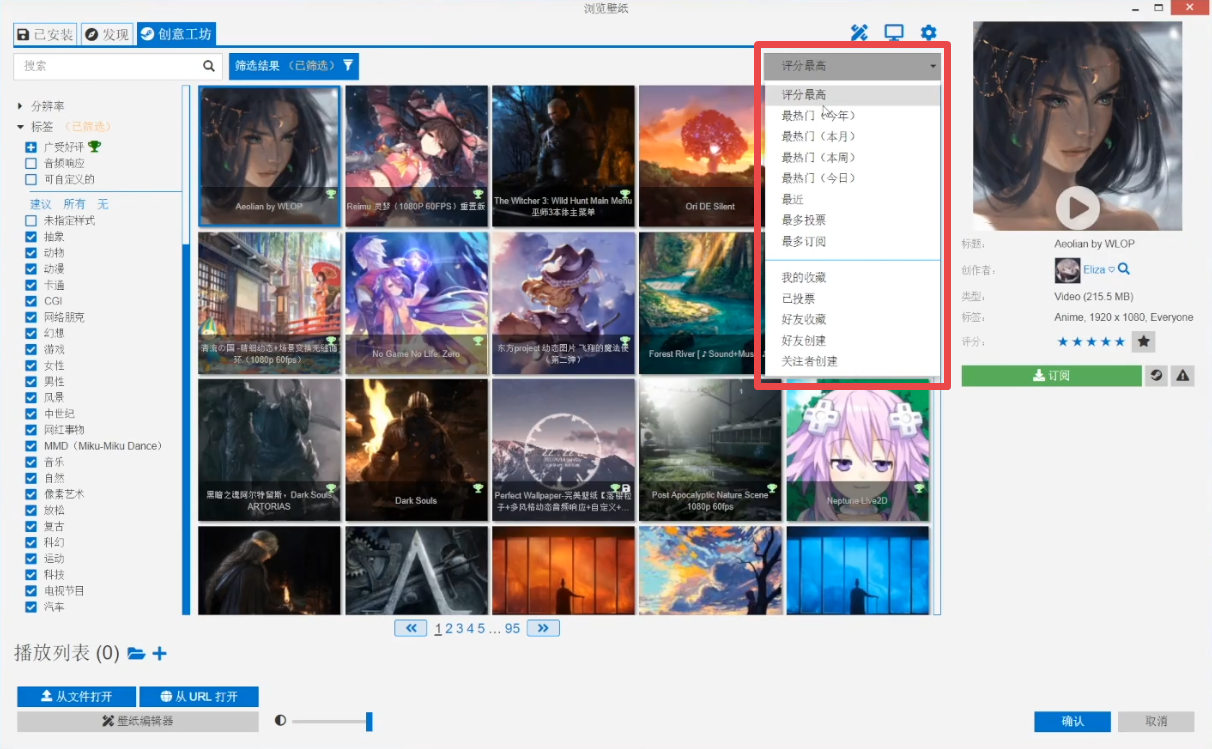This screenshot has height=749, width=1212.
Task: Select 最热门（本月）sort option
Action: (852, 137)
